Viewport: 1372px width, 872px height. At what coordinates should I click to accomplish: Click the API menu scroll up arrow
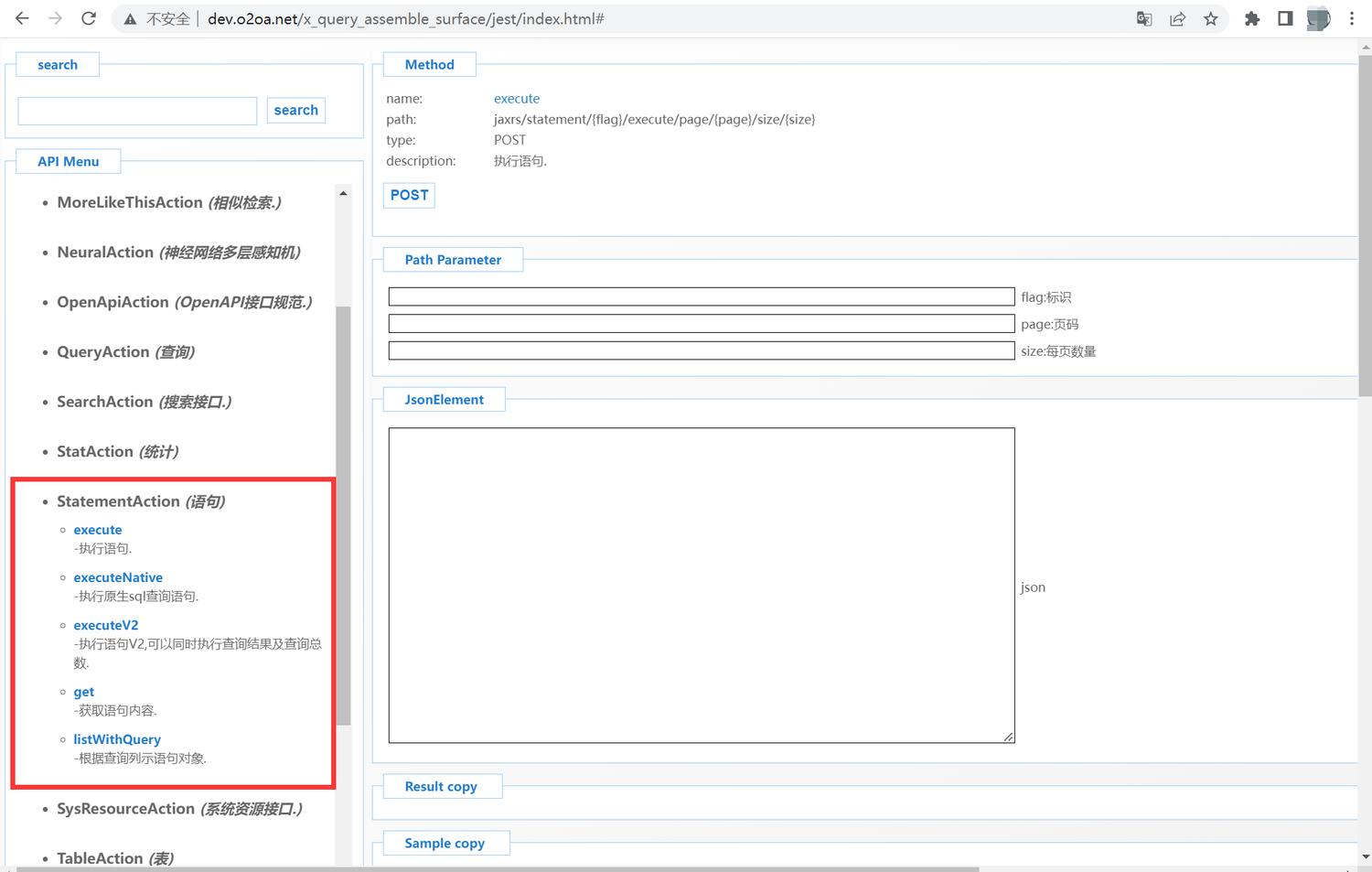343,193
